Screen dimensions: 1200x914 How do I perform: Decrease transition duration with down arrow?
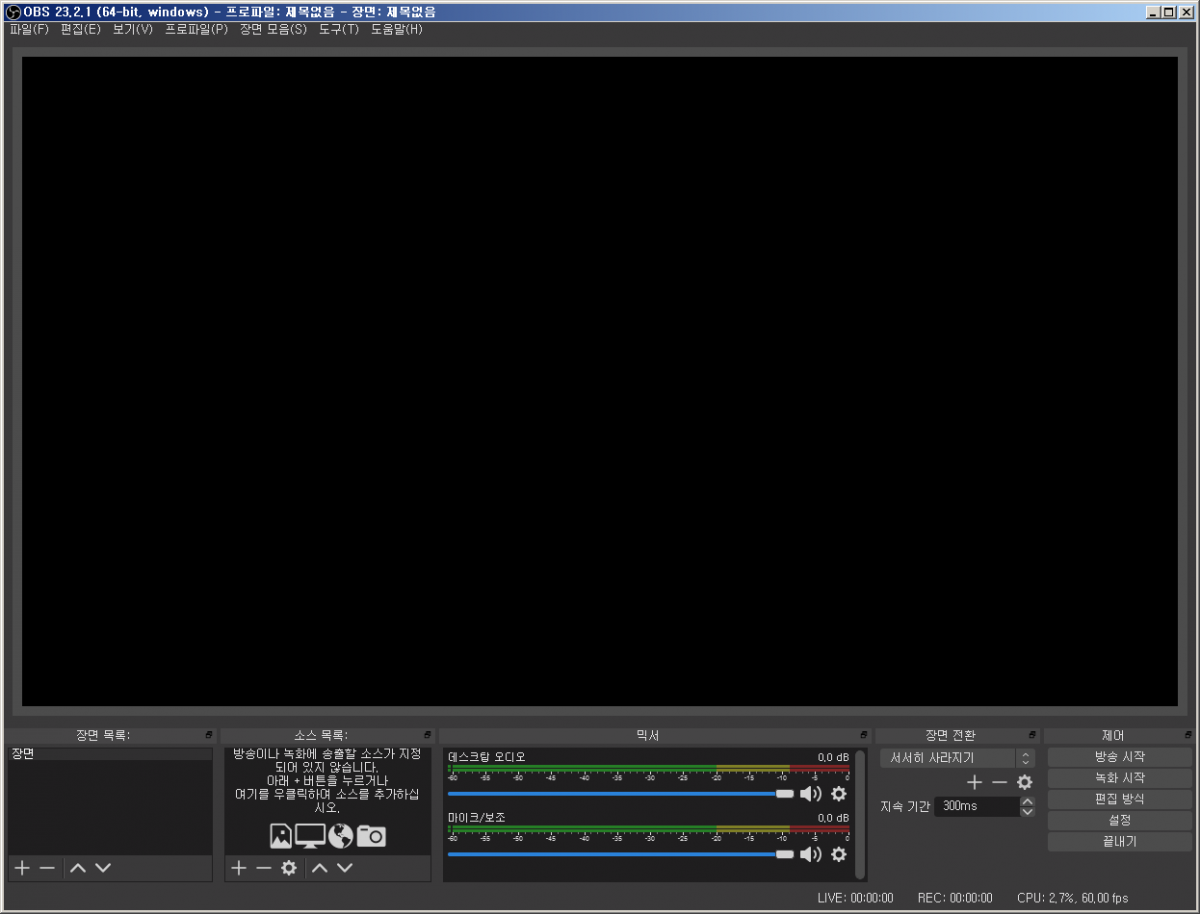pos(1027,811)
